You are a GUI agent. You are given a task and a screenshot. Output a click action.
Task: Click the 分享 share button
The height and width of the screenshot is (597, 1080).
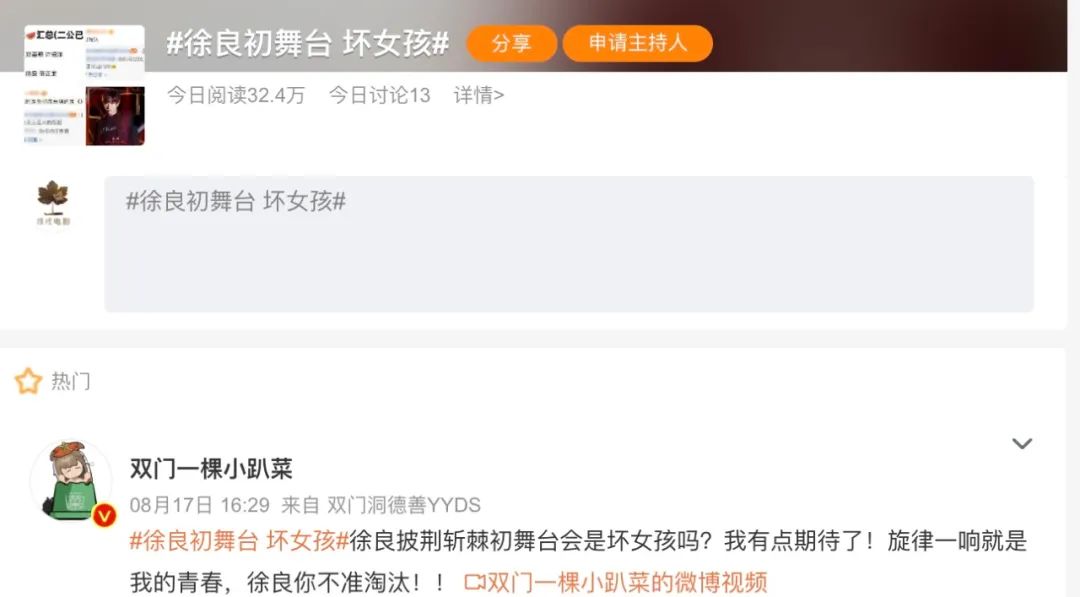point(511,43)
